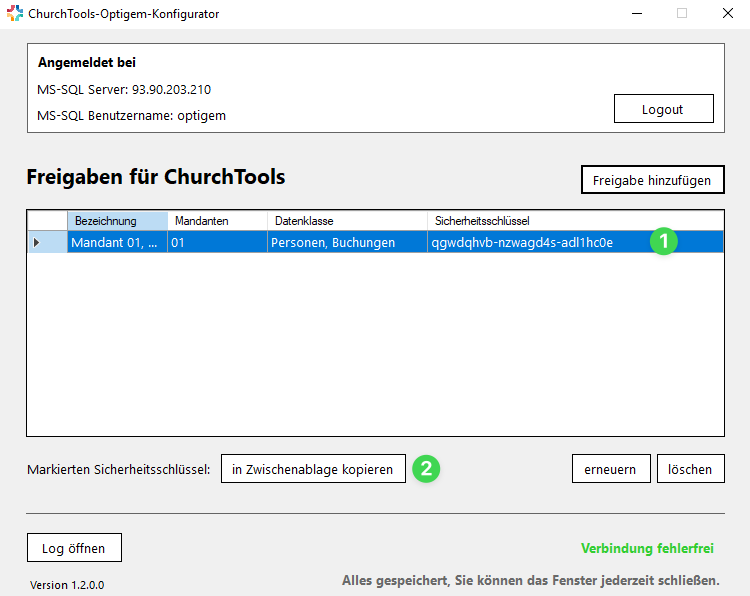750x596 pixels.
Task: Select the 'Personen, Buchungen' cell
Action: click(x=347, y=242)
